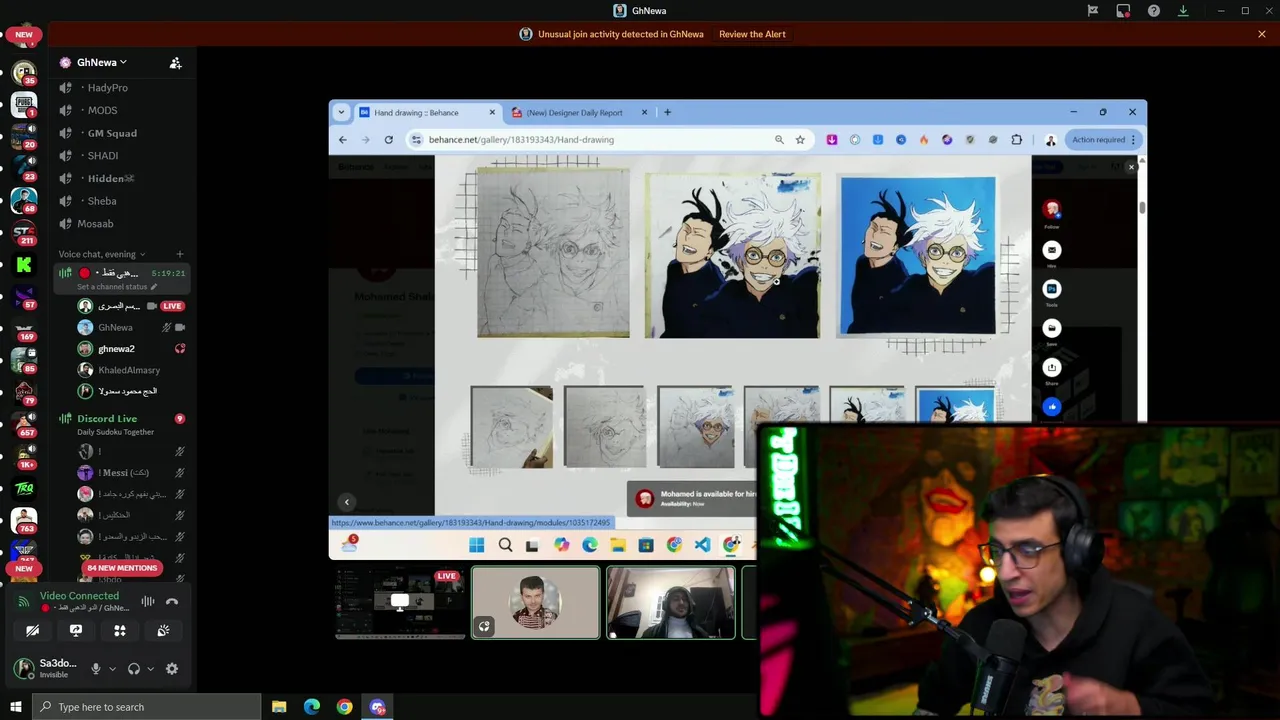Open a new browser tab
The image size is (1280, 720).
click(x=668, y=112)
